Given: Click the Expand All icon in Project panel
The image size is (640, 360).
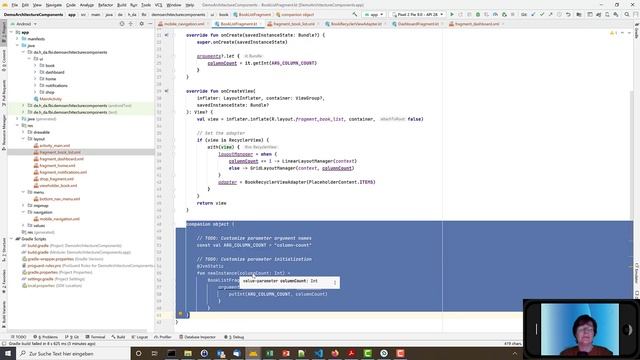Looking at the screenshot, I should tap(131, 24).
